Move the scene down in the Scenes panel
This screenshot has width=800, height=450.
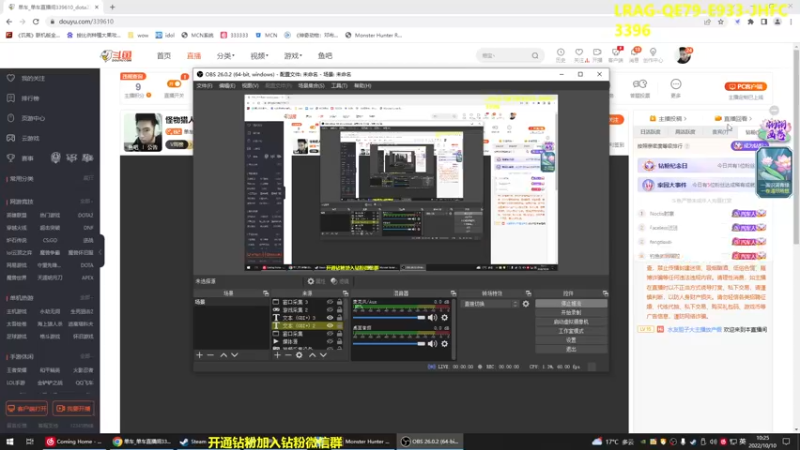pos(235,355)
